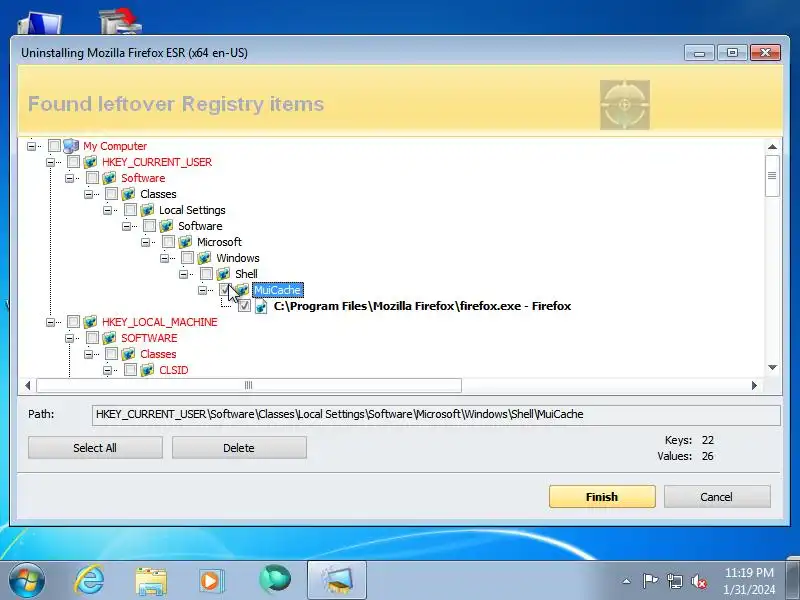Click the uninstaller app taskbar icon
Viewport: 800px width, 600px height.
337,580
